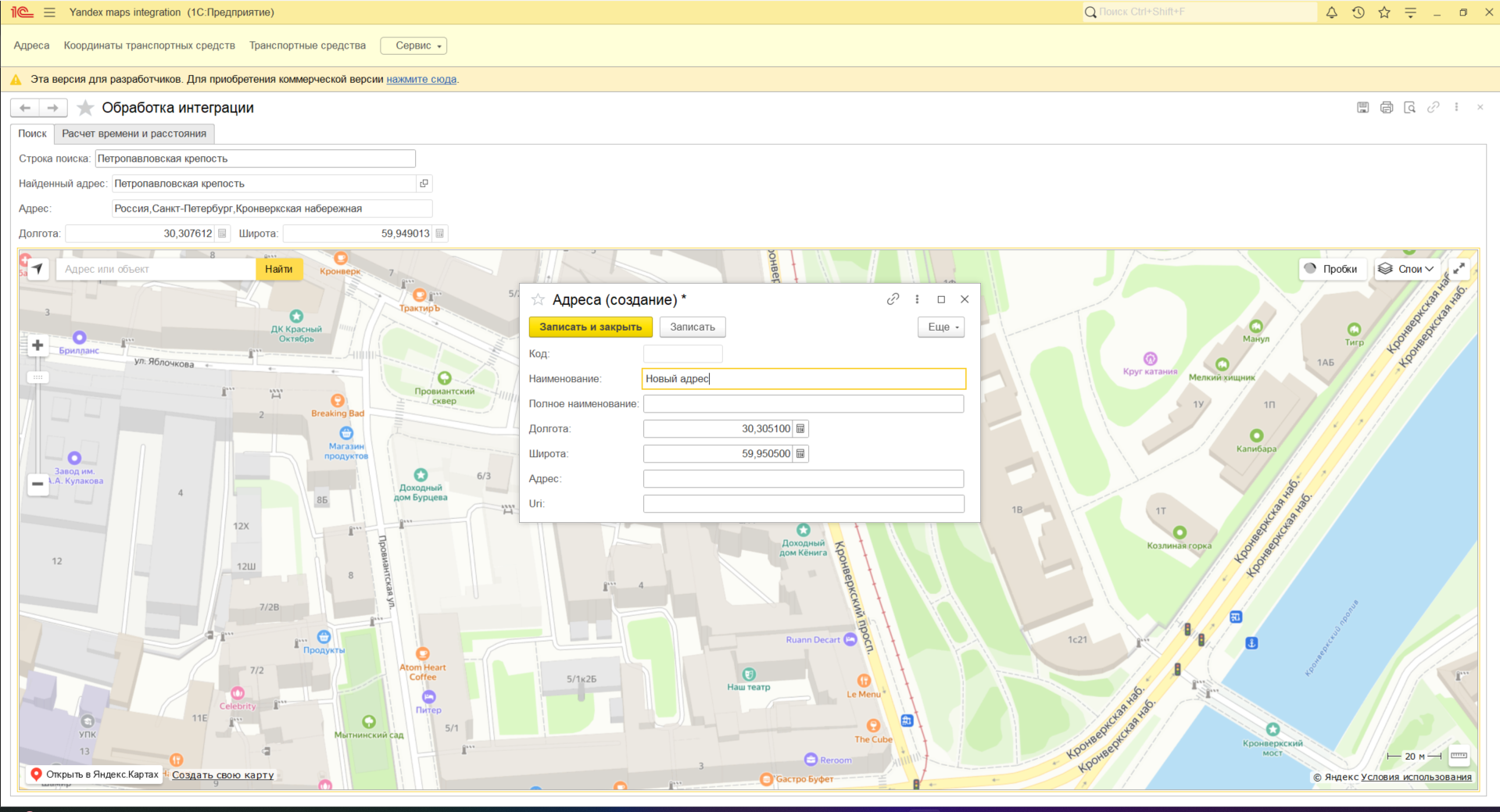Open dialog three-dots options menu
The height and width of the screenshot is (812, 1500).
tap(918, 299)
